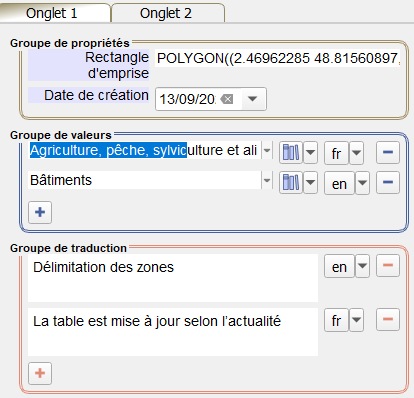414x398 pixels.
Task: Add a new value with blue plus
Action: pos(40,212)
